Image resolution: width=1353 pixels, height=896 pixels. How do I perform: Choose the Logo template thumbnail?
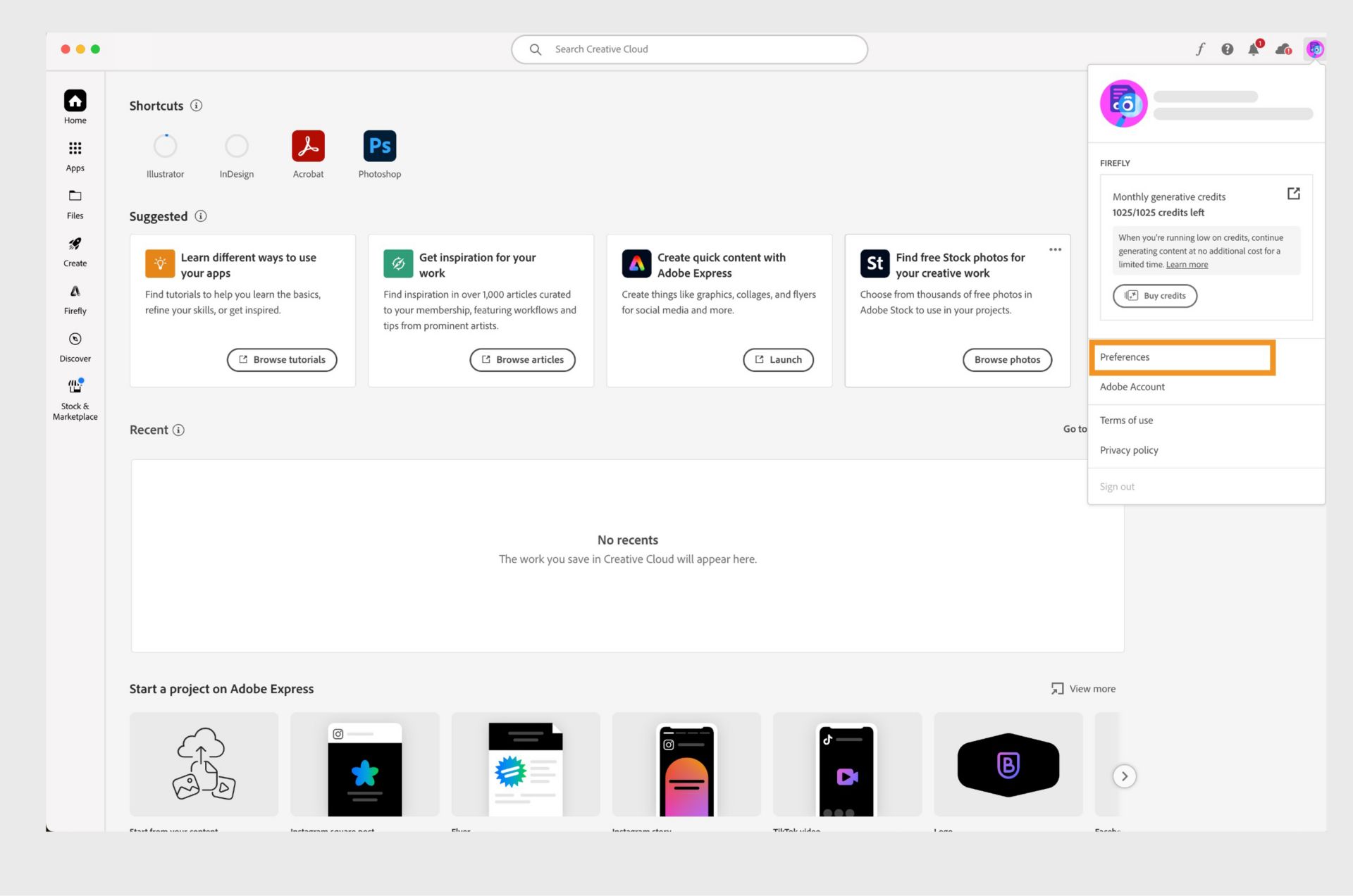tap(1008, 764)
